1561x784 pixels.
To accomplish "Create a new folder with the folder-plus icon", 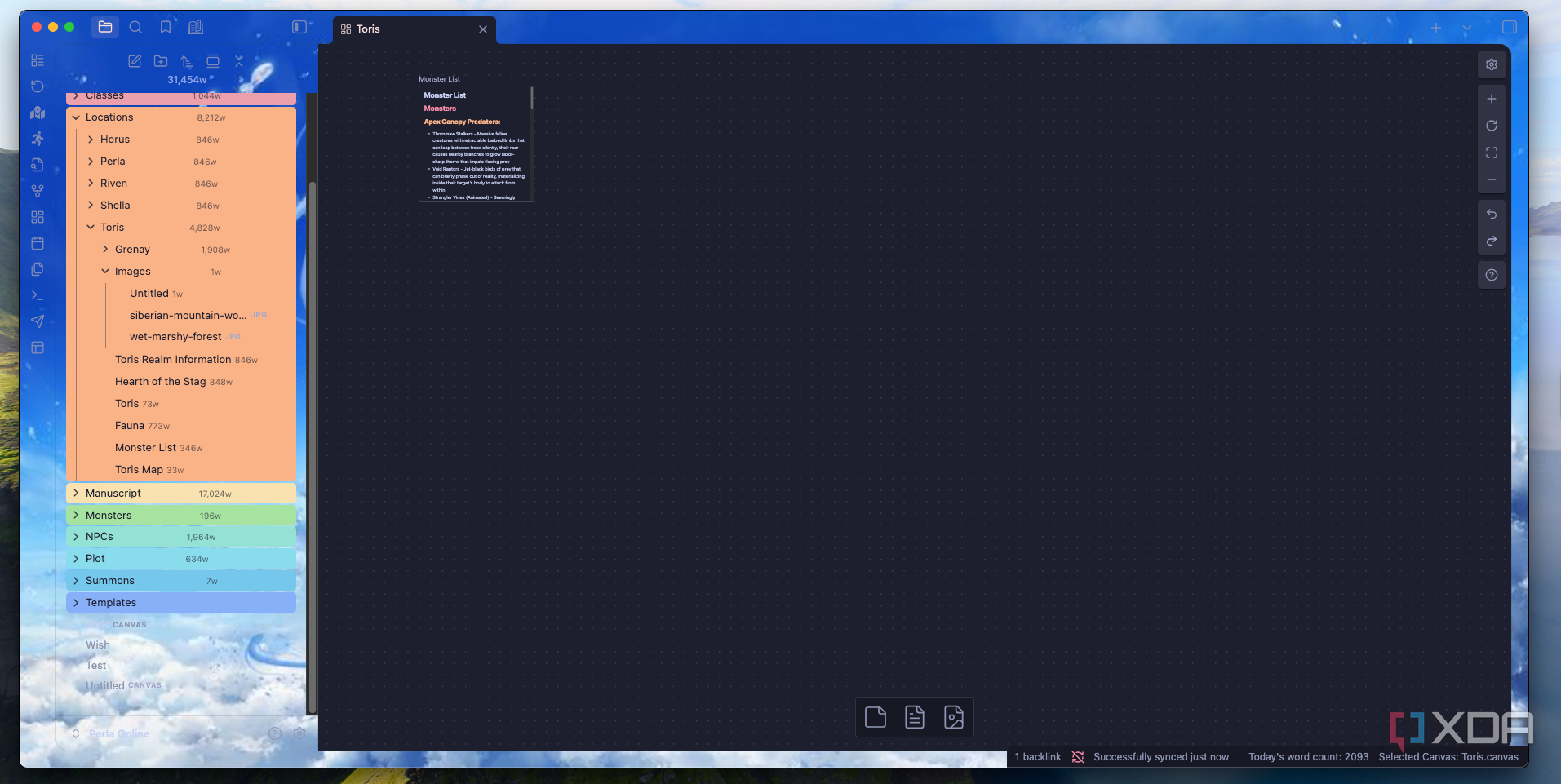I will (x=160, y=61).
